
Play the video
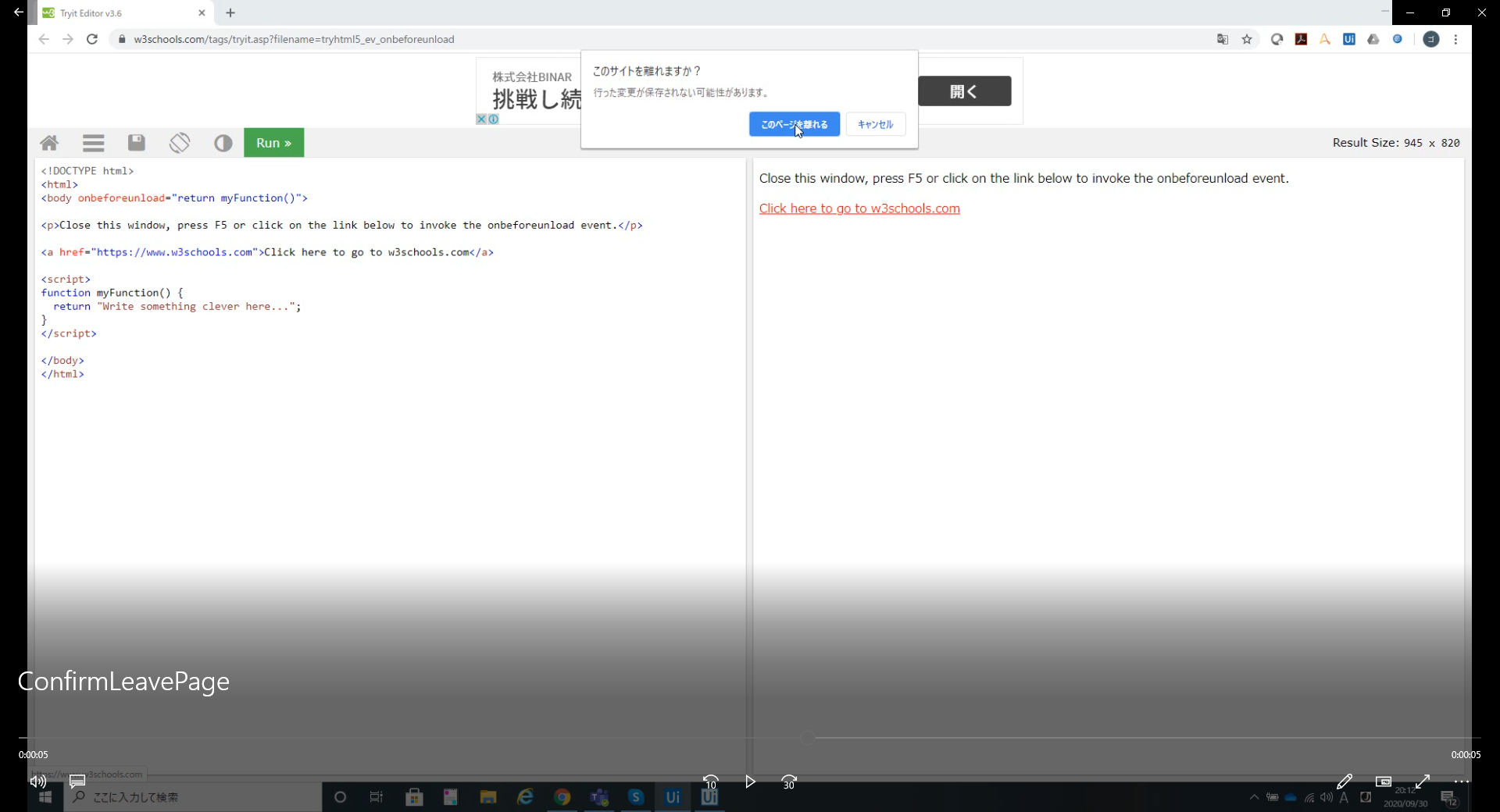(x=750, y=782)
